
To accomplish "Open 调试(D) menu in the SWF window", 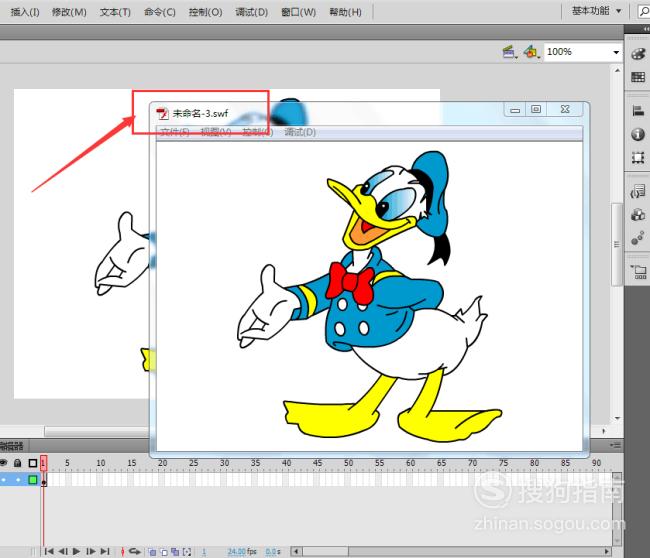I will [x=300, y=132].
